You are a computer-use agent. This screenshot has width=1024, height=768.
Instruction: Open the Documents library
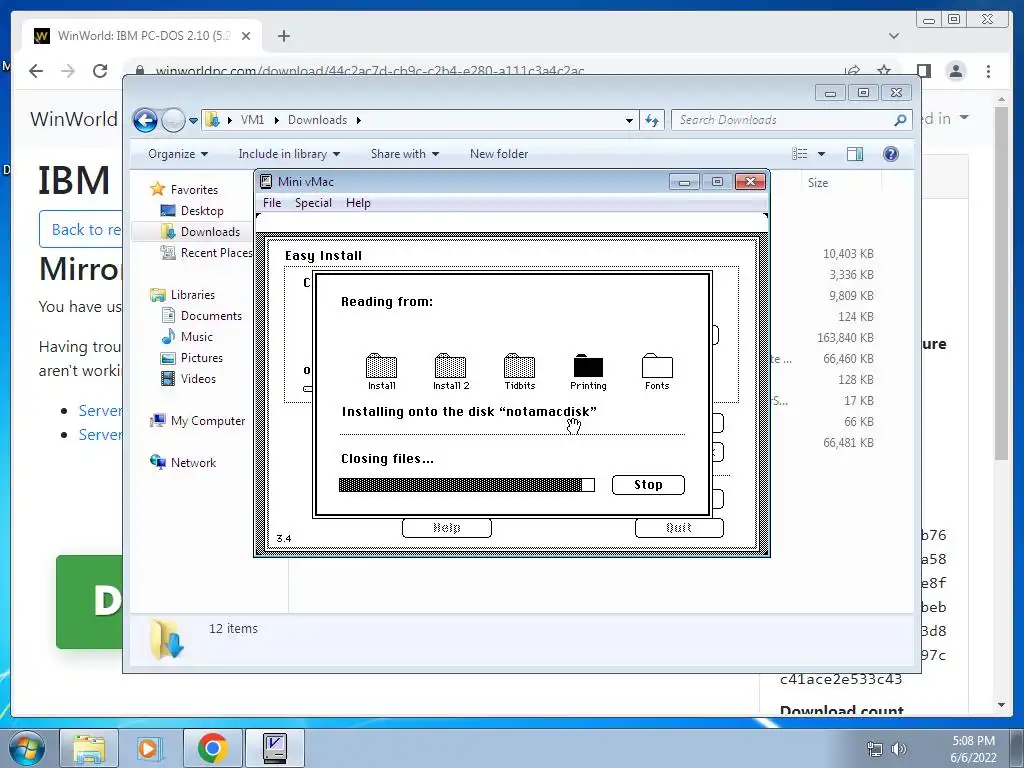[x=211, y=316]
